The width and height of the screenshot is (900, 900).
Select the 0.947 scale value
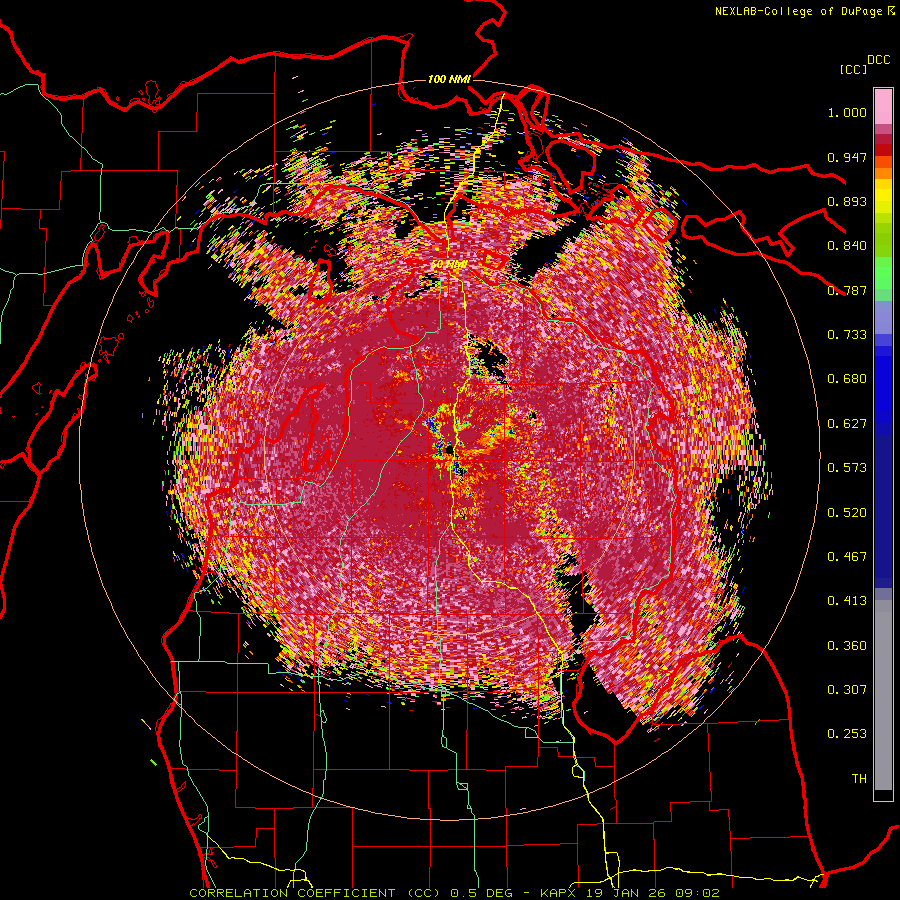(847, 157)
